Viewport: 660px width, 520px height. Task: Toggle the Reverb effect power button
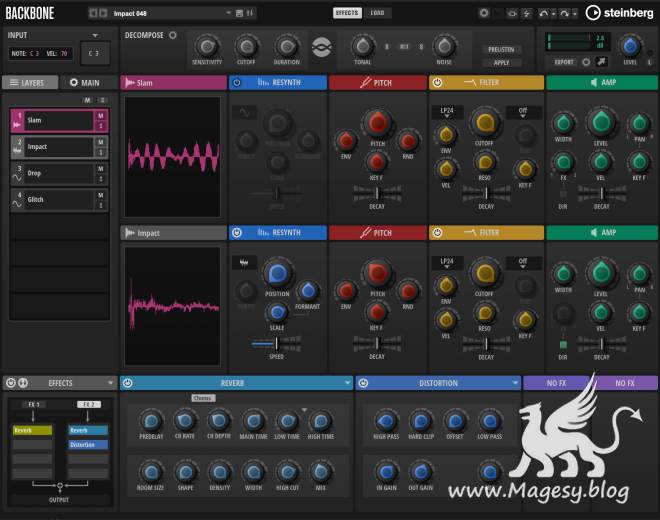[128, 383]
